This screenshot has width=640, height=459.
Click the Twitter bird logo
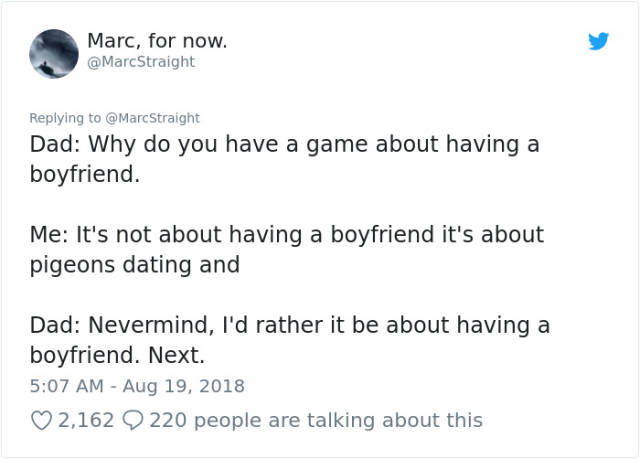[598, 41]
